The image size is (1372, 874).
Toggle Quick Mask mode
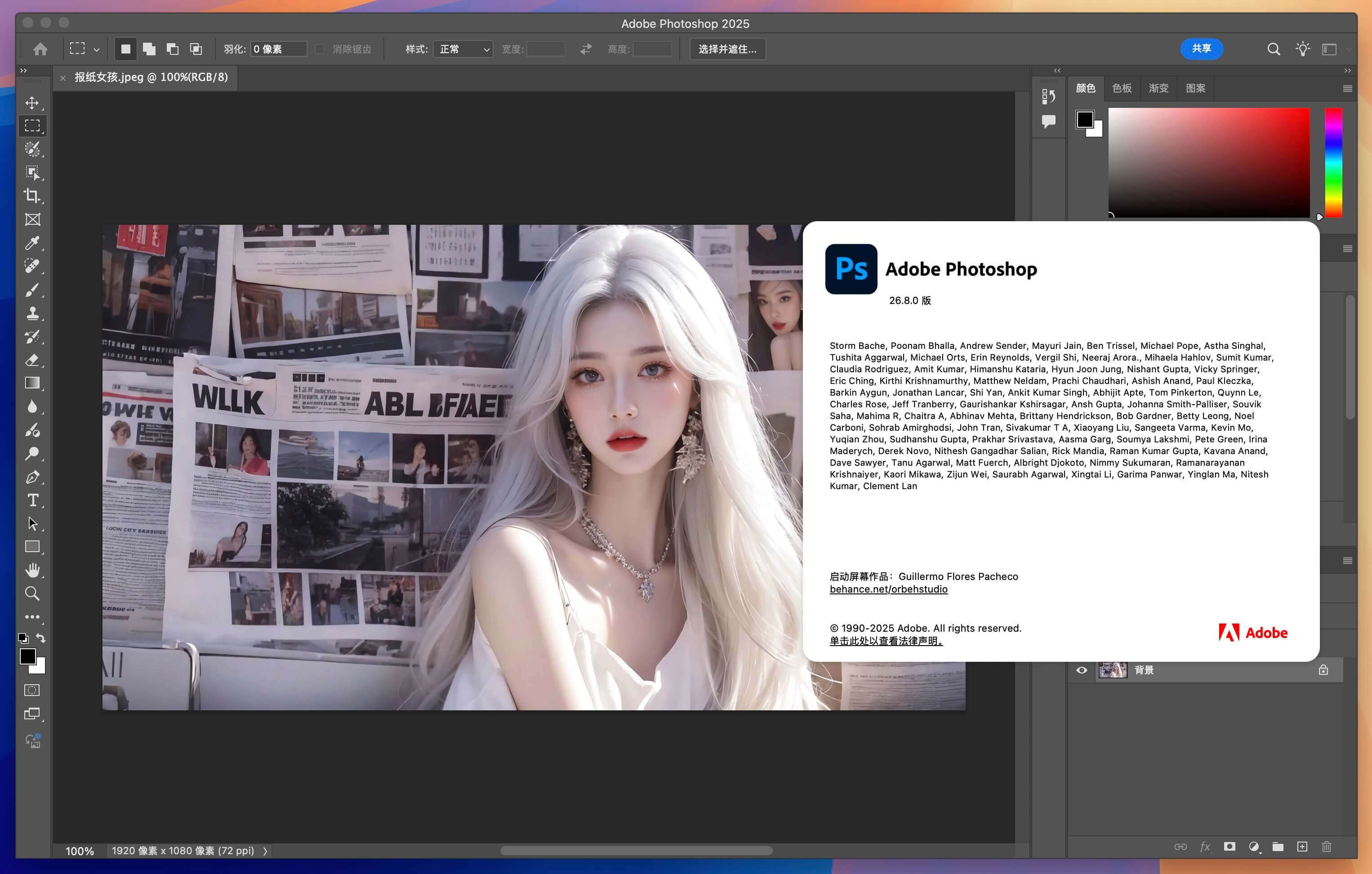click(32, 691)
